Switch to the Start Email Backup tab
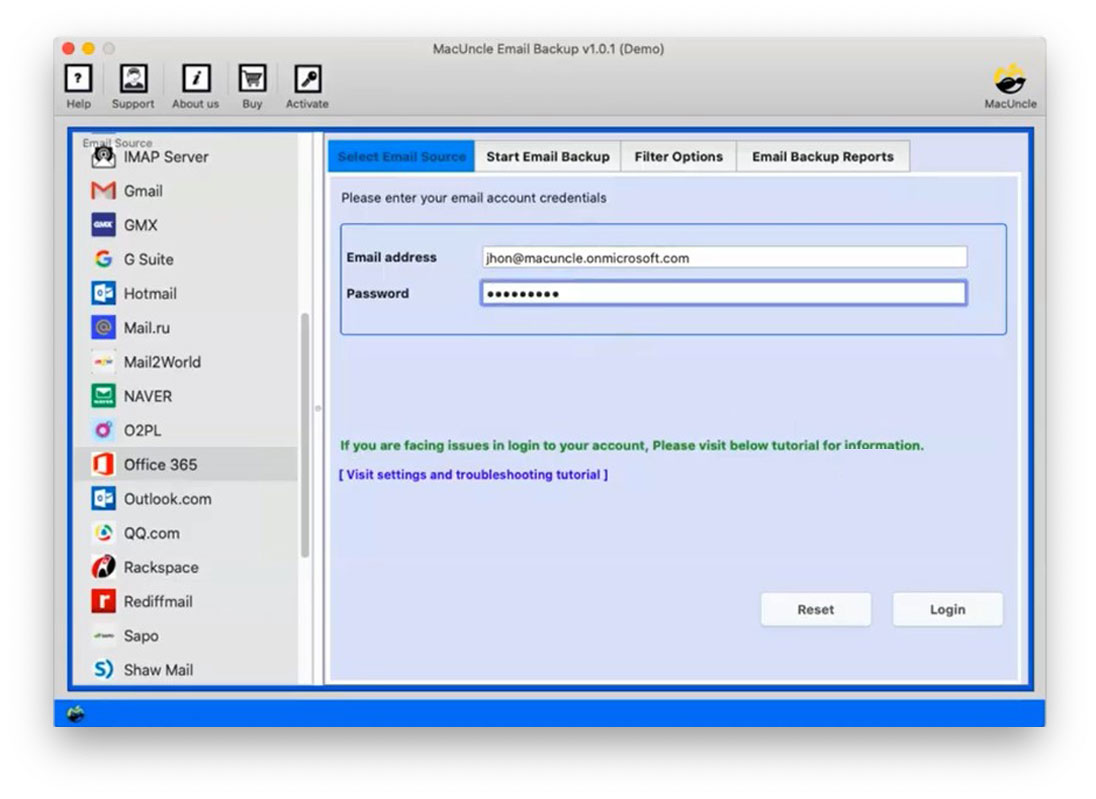Viewport: 1096px width, 799px height. (547, 157)
